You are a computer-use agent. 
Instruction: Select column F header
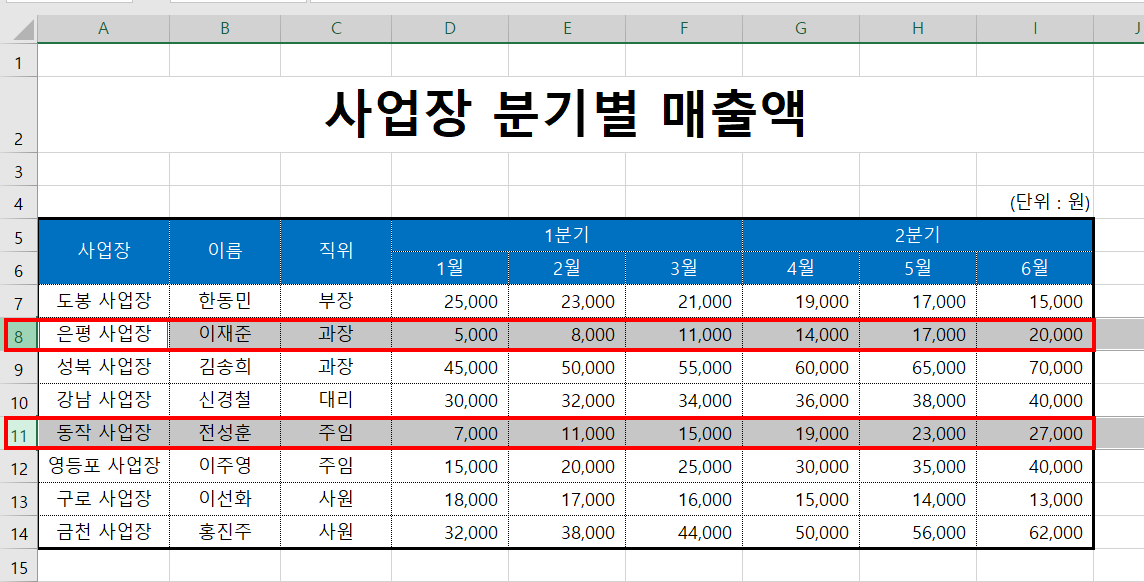click(684, 28)
